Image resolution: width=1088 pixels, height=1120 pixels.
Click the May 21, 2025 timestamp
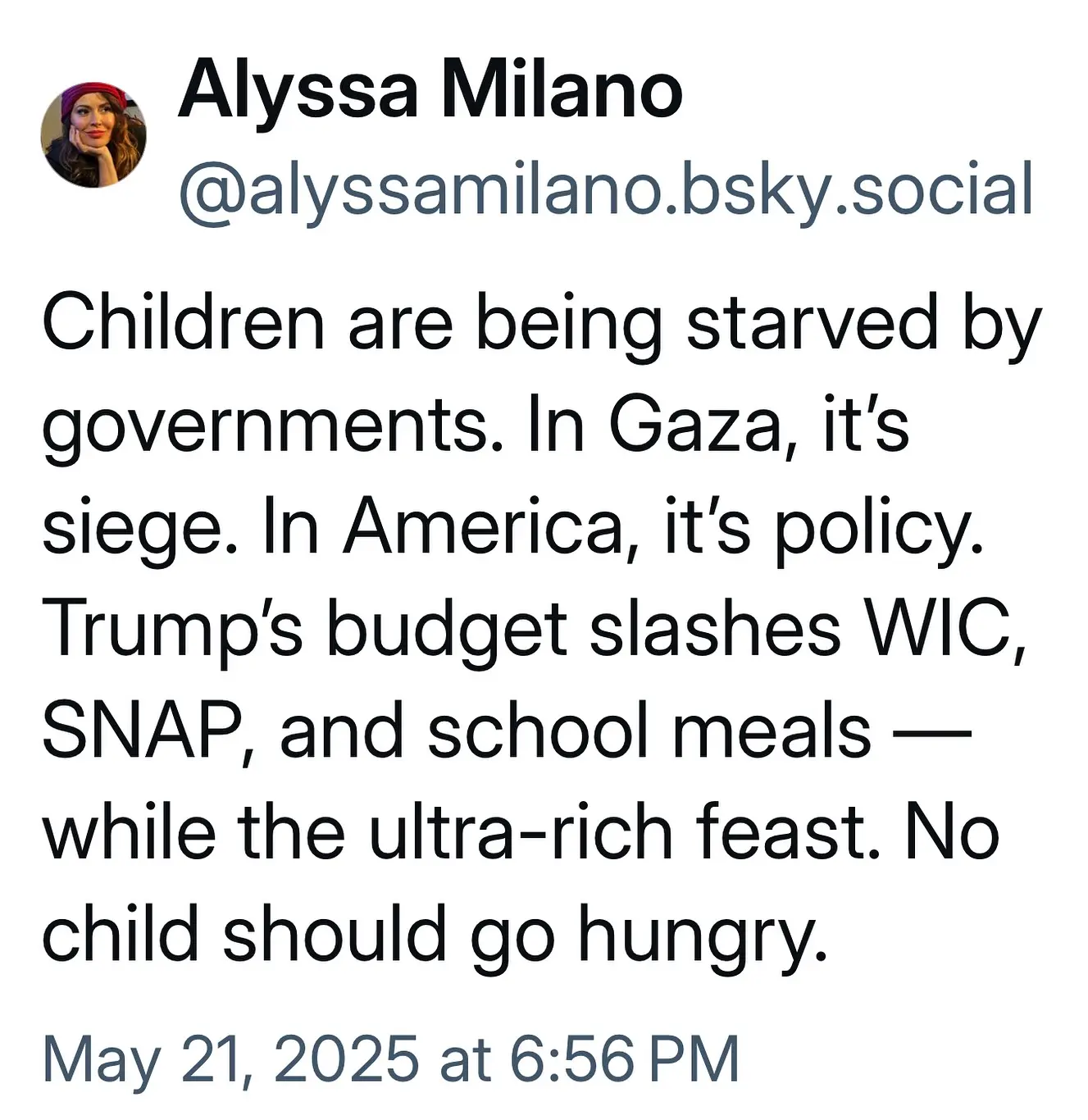[x=391, y=1059]
